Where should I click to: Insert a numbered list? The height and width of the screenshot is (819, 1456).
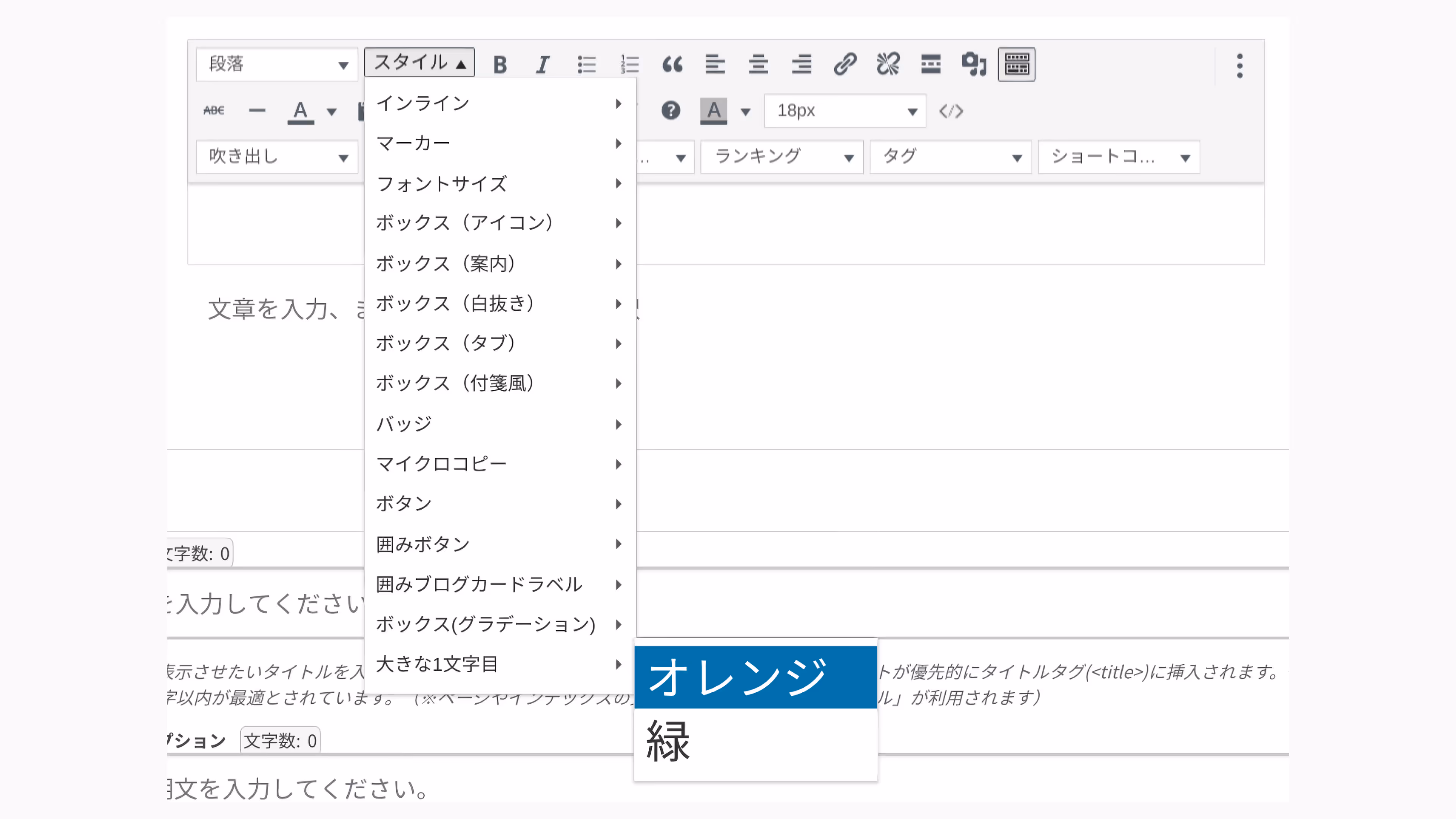coord(629,64)
